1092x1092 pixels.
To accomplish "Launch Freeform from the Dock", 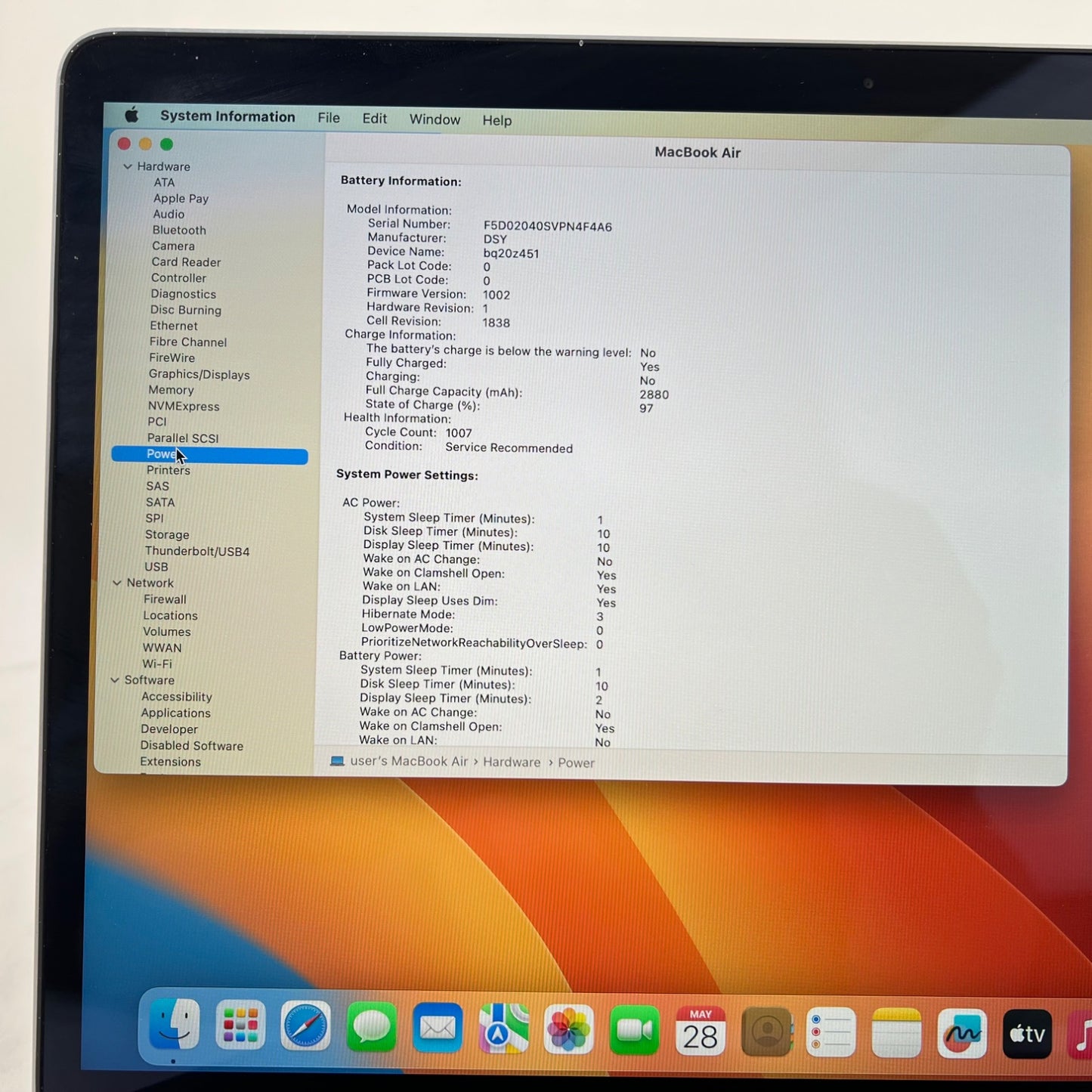I will click(x=962, y=1034).
